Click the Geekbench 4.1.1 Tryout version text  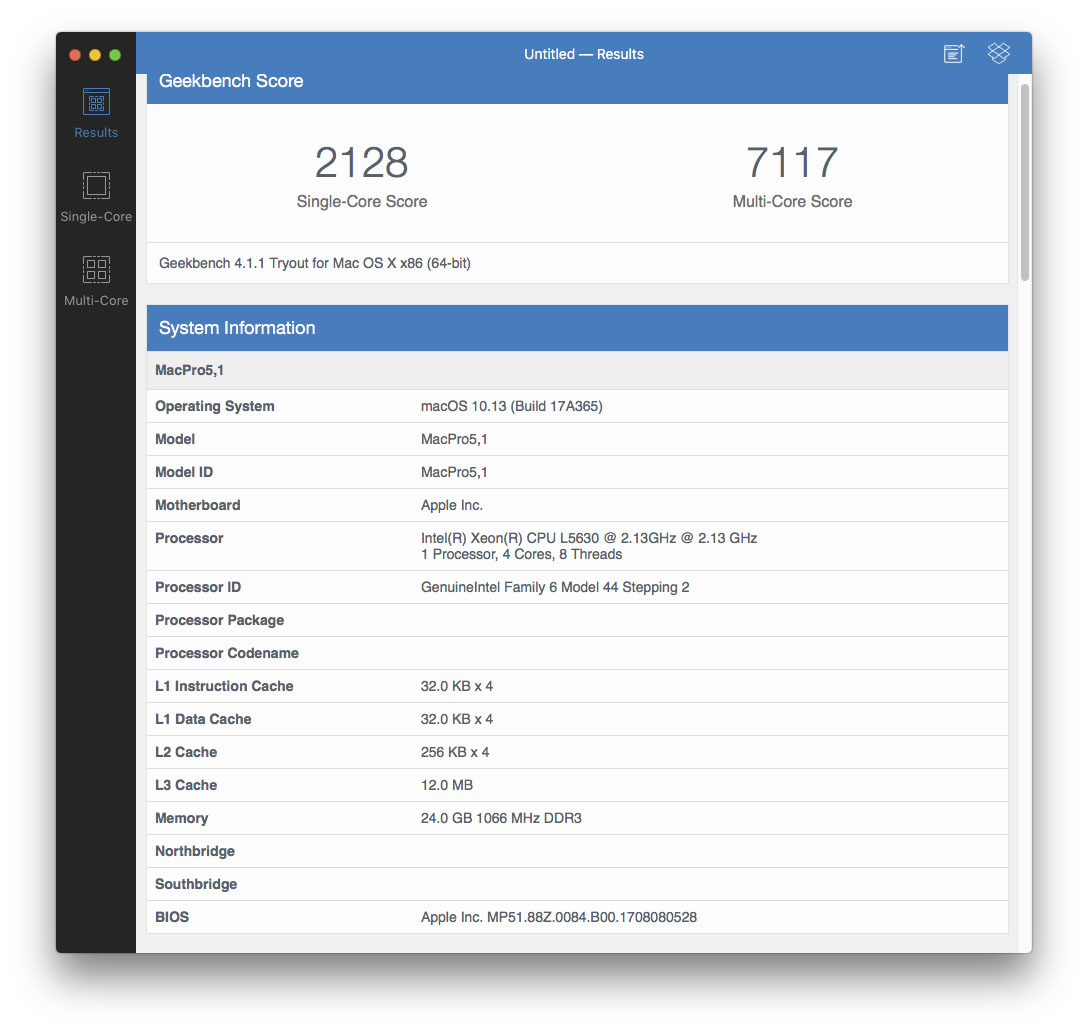(x=314, y=263)
